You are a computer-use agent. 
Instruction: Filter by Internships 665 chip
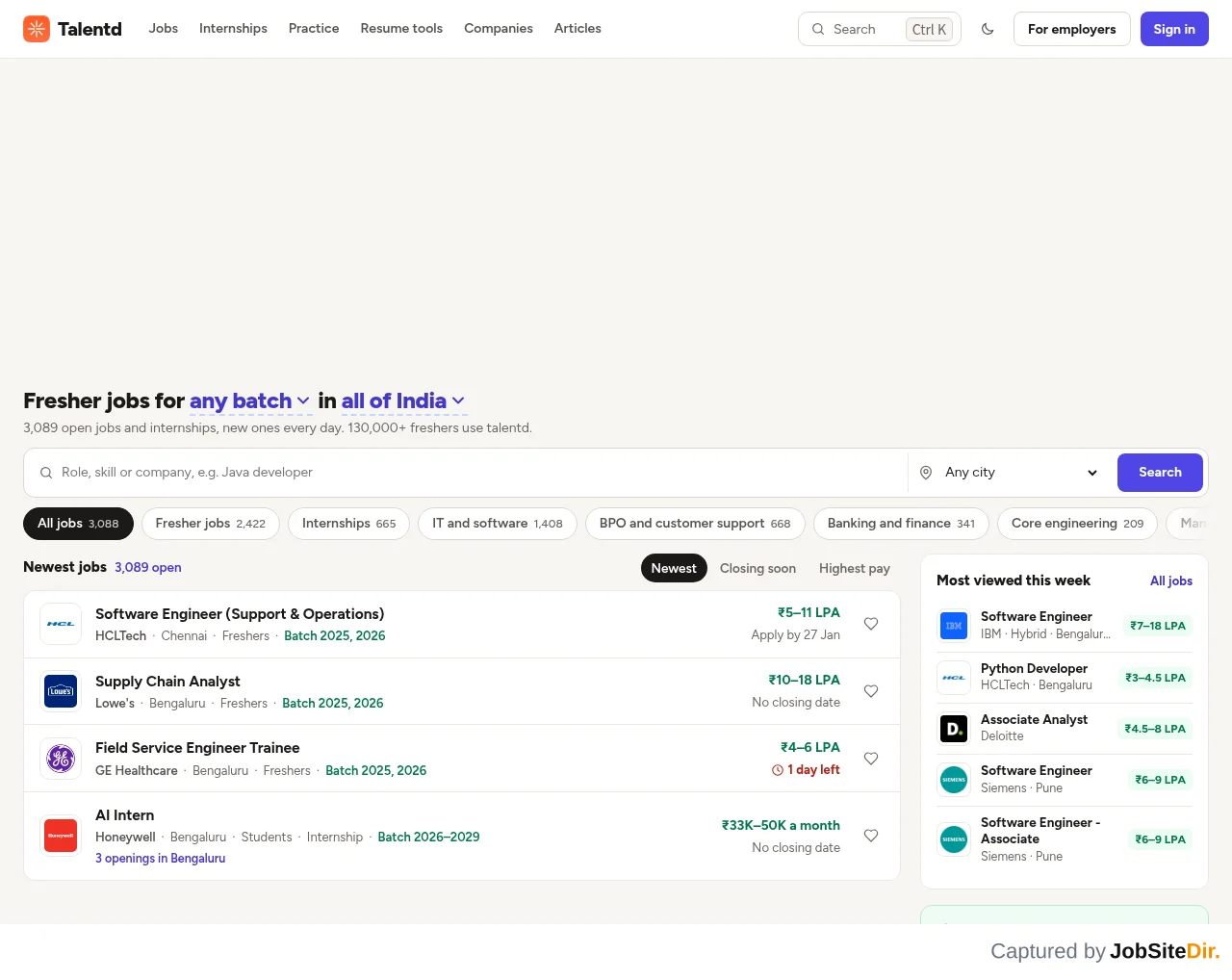click(x=348, y=524)
